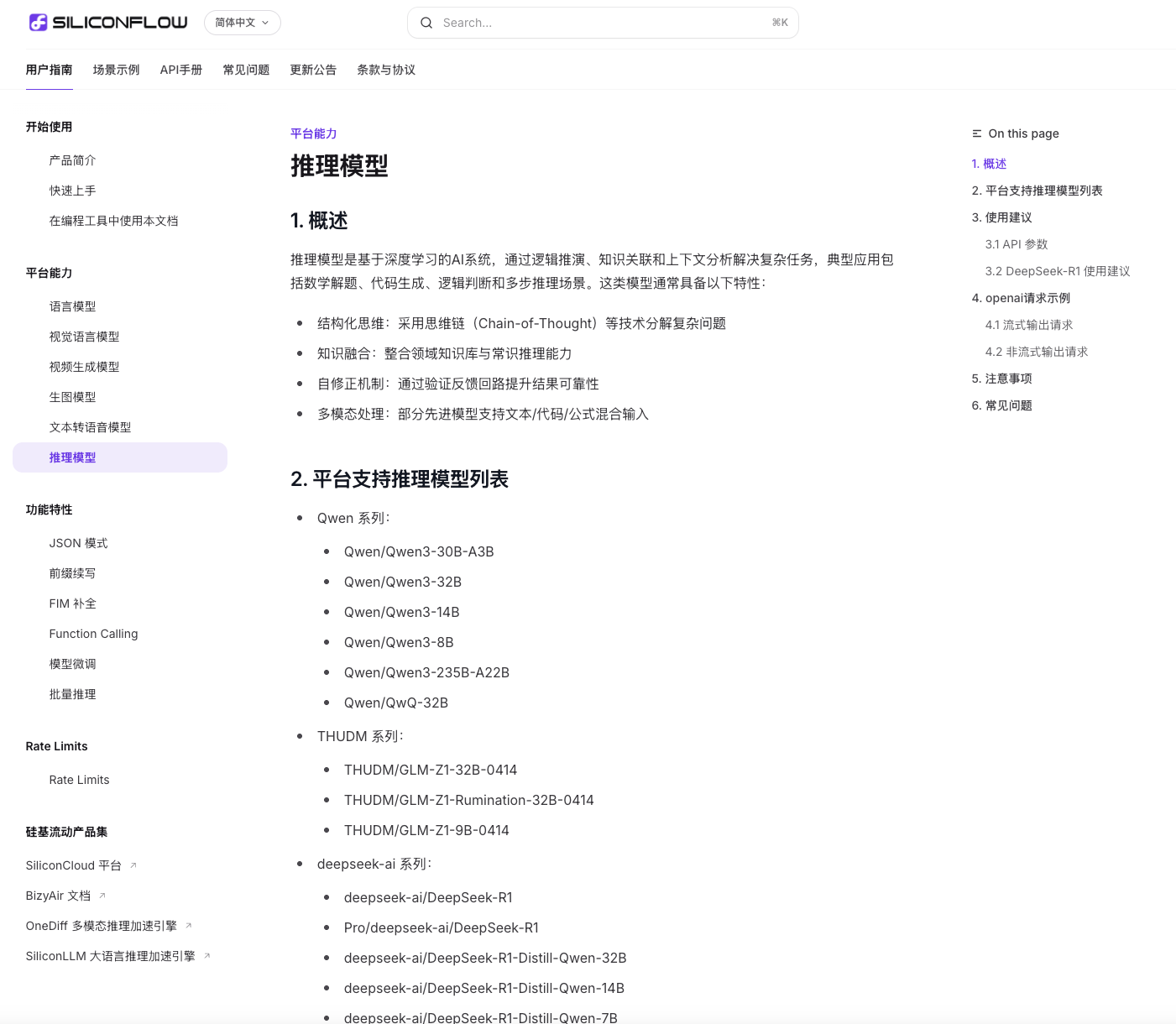Screen dimensions: 1176x1024
Task: Click the 平台能力 breadcrumb above the title
Action: click(313, 133)
